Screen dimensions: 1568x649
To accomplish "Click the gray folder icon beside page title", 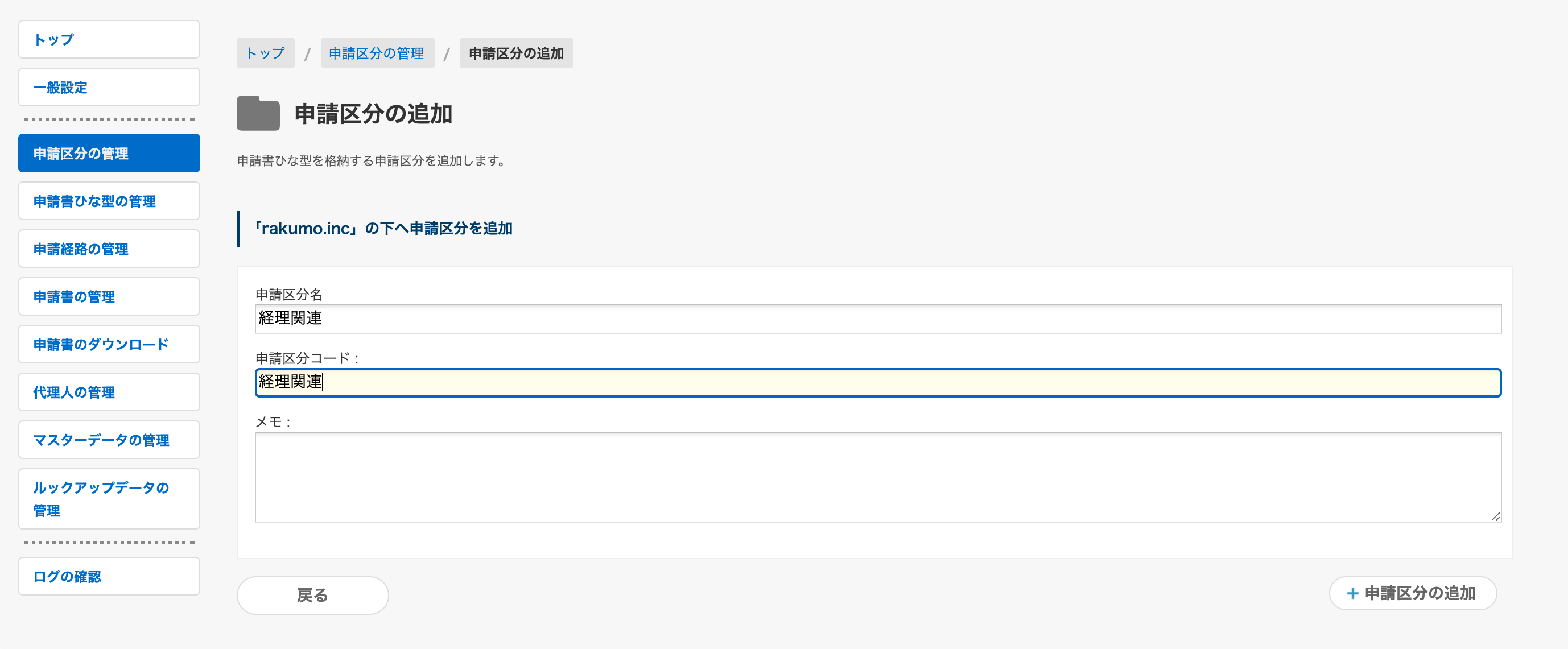I will tap(258, 113).
